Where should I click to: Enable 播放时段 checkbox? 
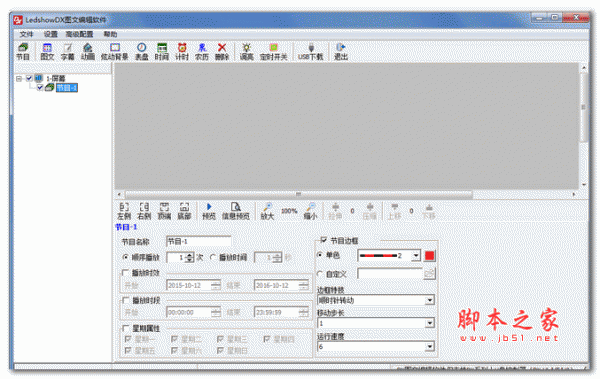click(125, 300)
